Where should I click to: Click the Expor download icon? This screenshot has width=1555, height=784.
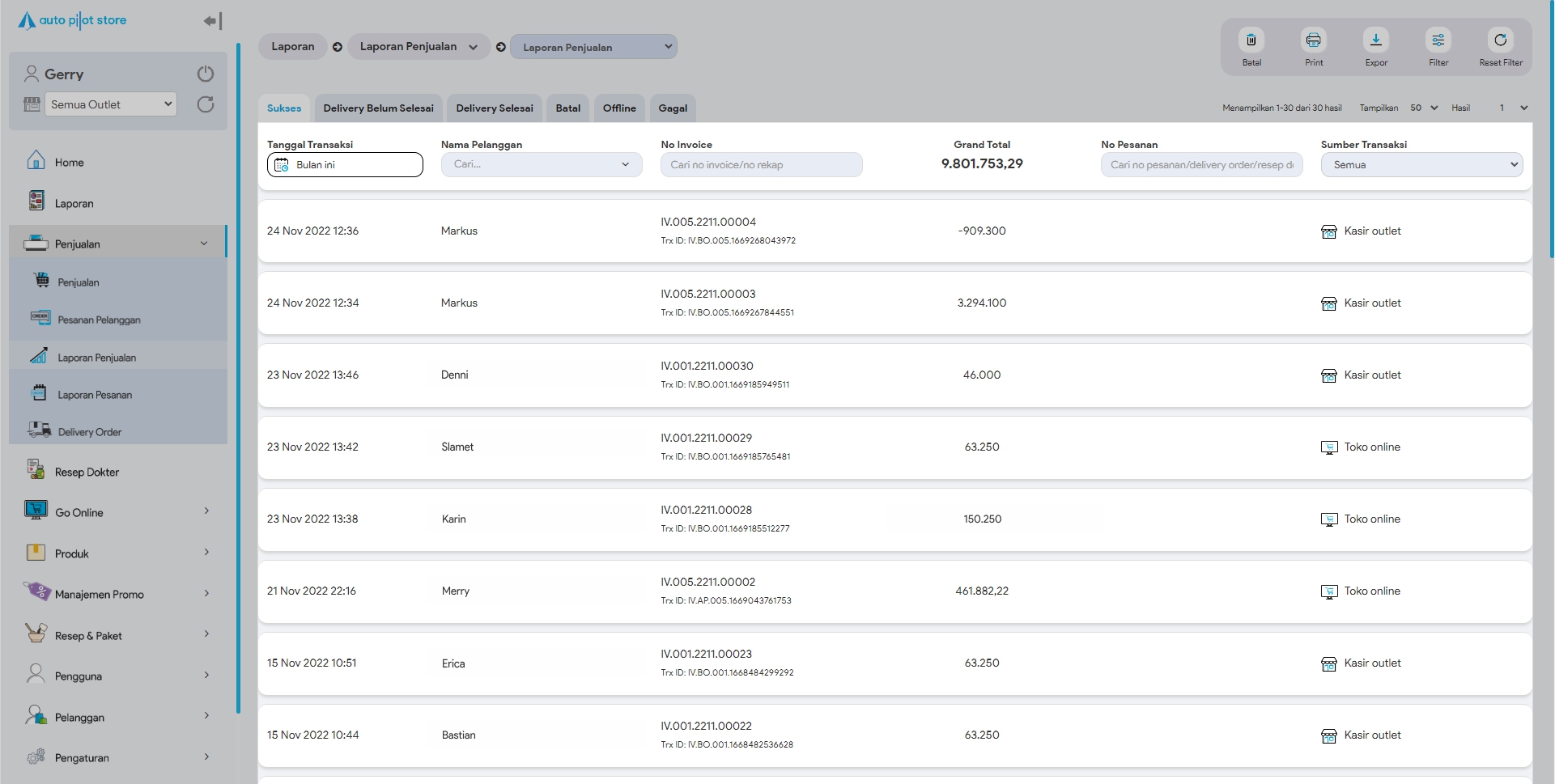[x=1375, y=40]
